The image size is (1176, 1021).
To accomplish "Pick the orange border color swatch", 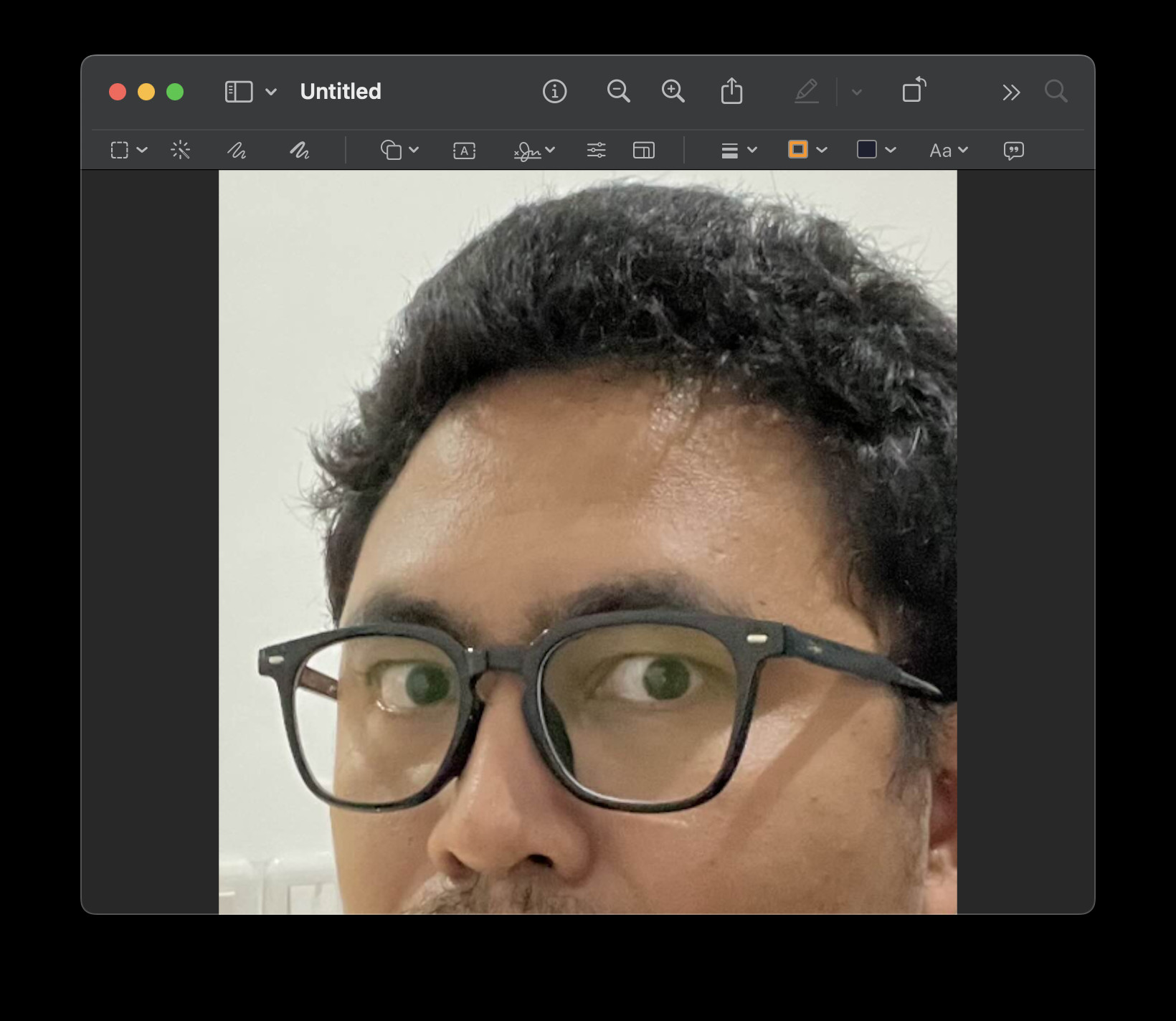I will (x=798, y=149).
